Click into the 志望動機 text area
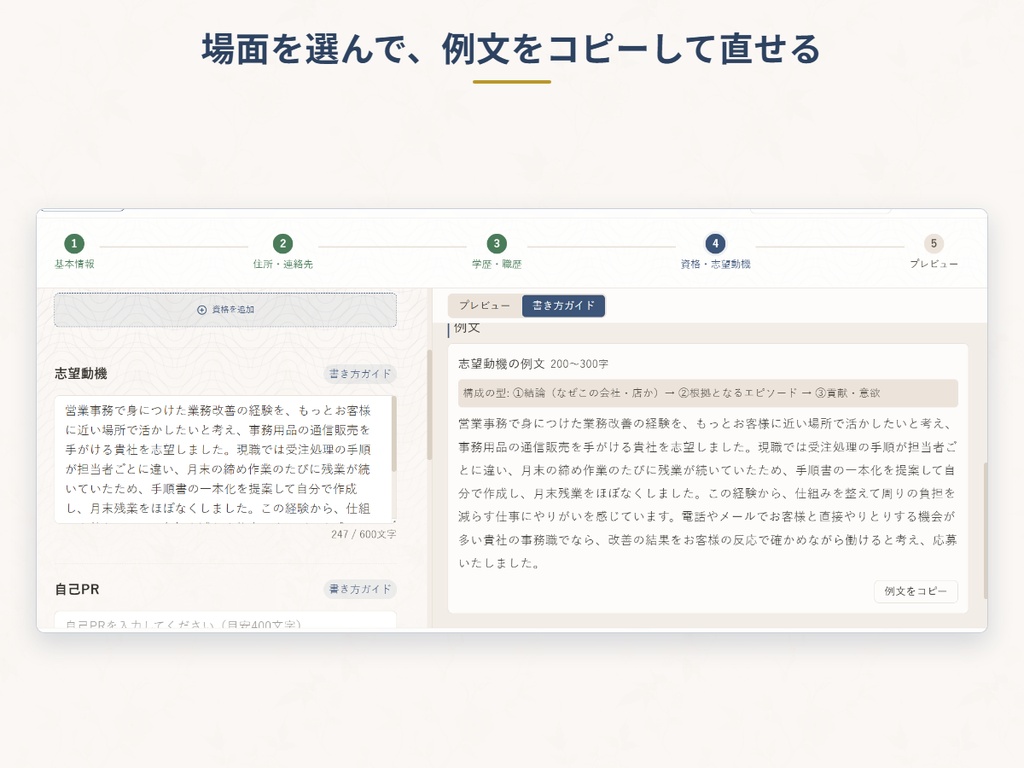1024x768 pixels. pyautogui.click(x=223, y=459)
